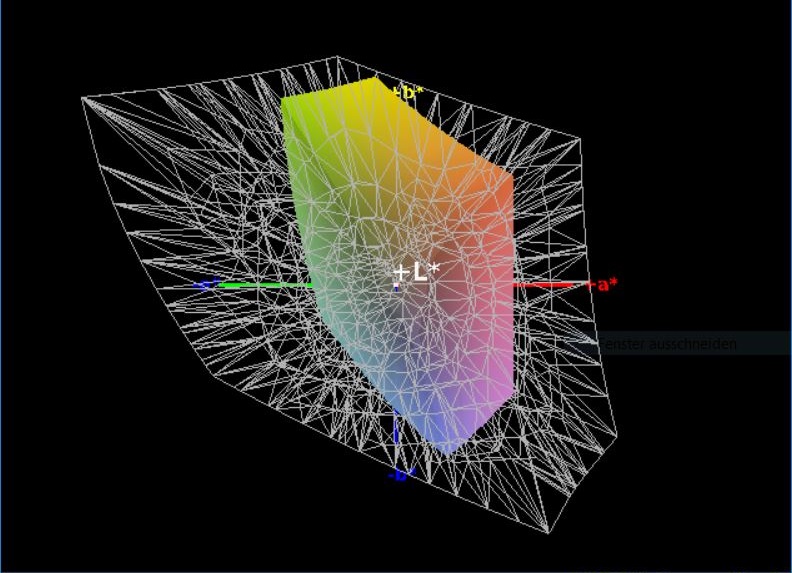This screenshot has width=792, height=573.
Task: Click the +L* axis label at center
Action: click(416, 272)
